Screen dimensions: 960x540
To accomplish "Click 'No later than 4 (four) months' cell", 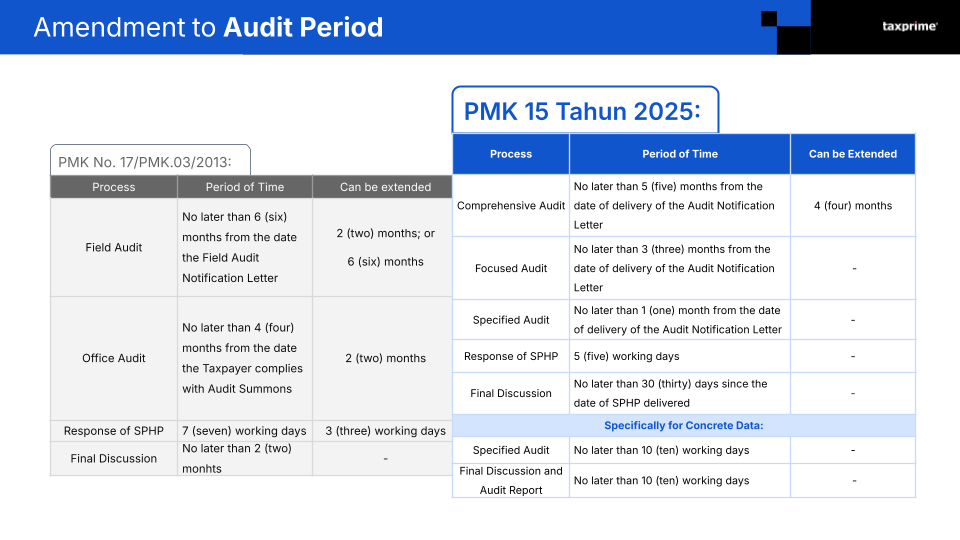I will click(245, 358).
